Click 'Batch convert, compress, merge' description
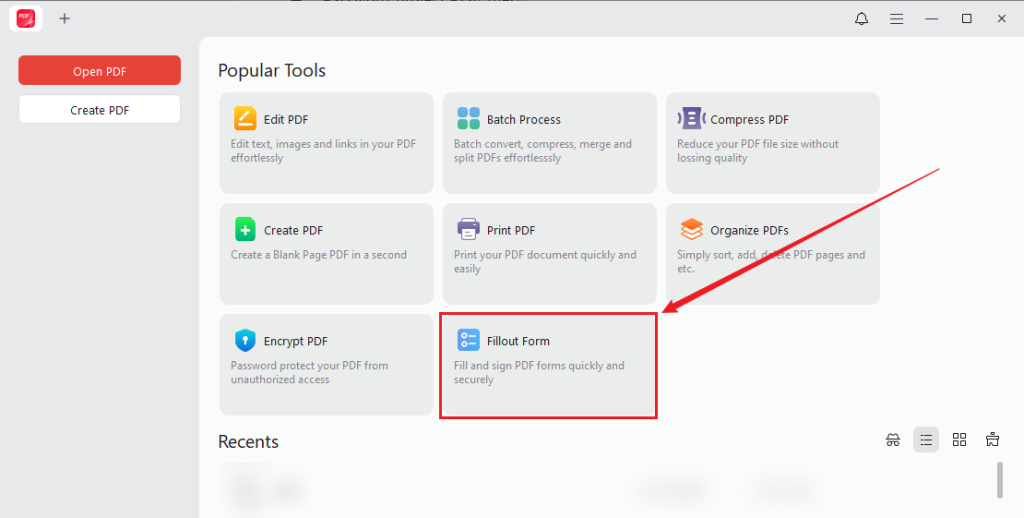The width and height of the screenshot is (1024, 518). 543,151
